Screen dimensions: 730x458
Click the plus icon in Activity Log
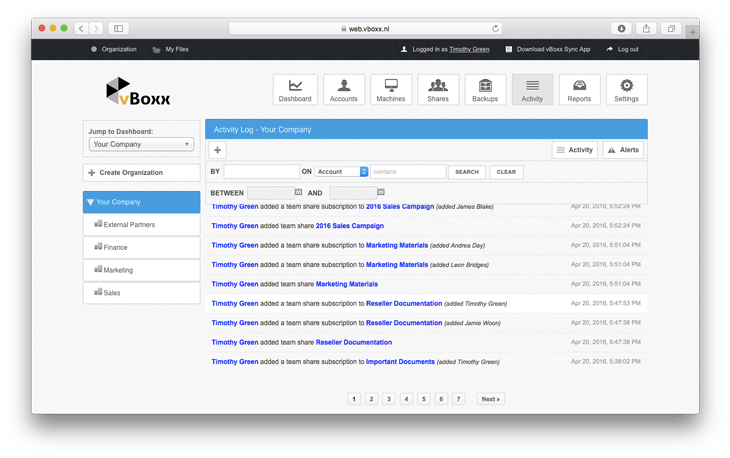218,150
